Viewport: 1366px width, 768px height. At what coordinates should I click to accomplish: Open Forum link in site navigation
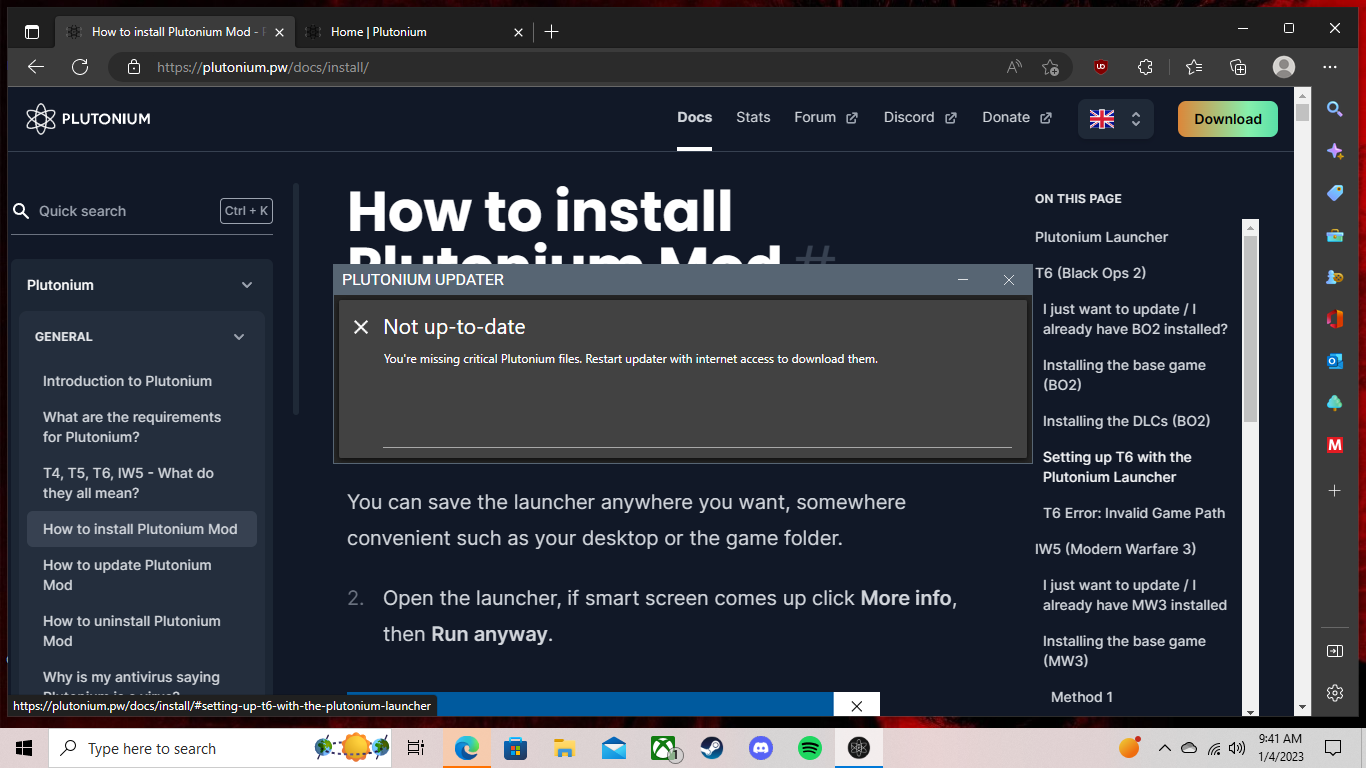826,117
